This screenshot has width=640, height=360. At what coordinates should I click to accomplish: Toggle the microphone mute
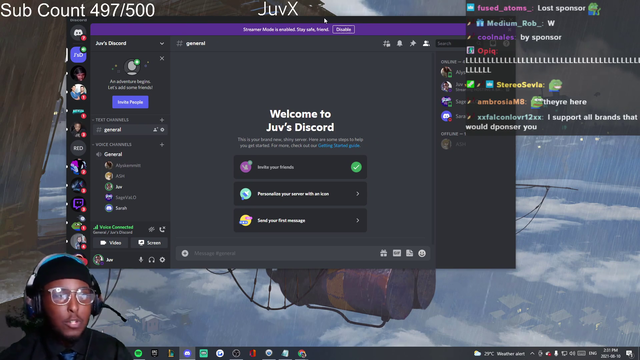pyautogui.click(x=141, y=260)
